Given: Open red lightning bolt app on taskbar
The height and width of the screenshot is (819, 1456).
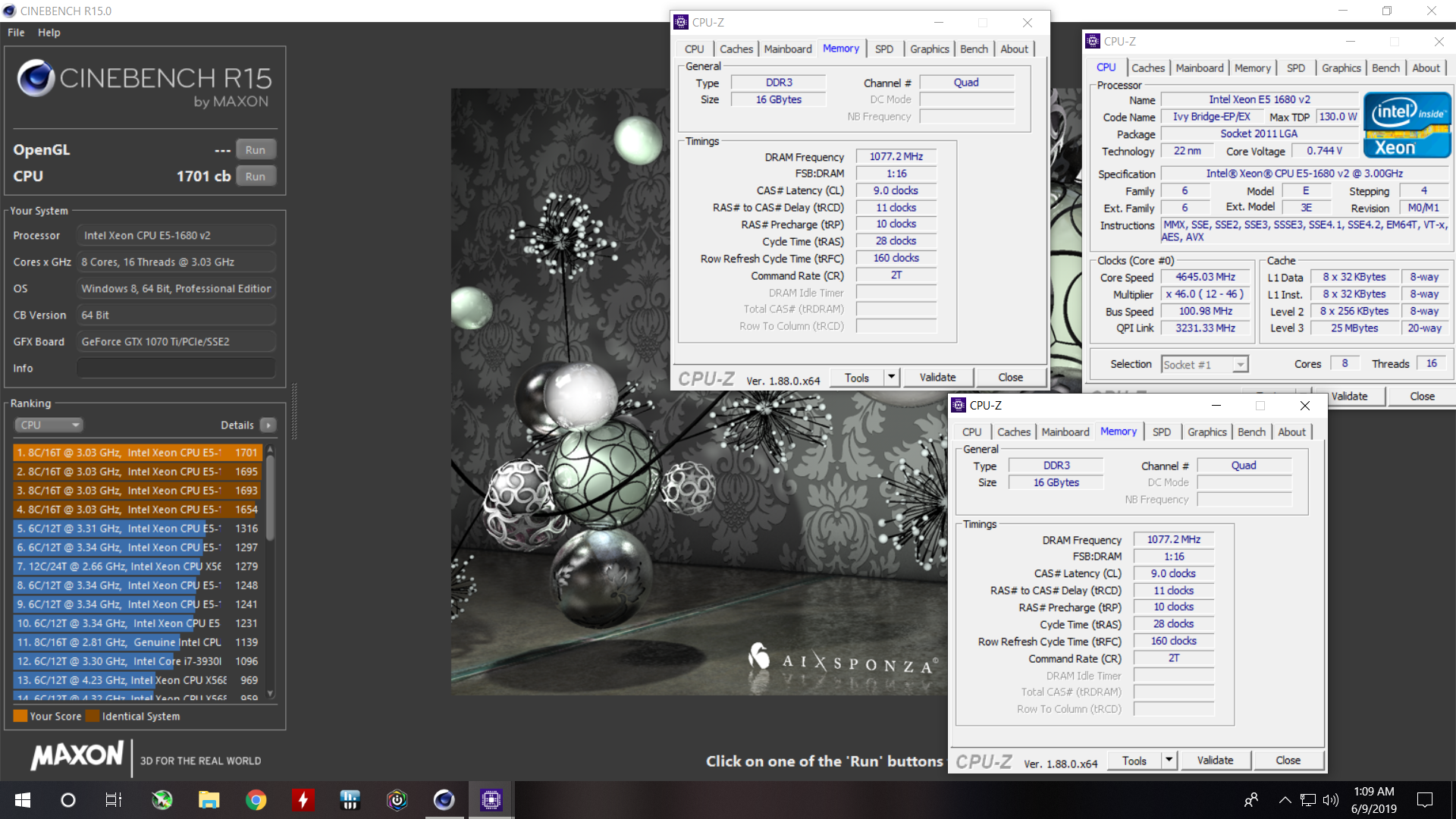Looking at the screenshot, I should point(303,800).
